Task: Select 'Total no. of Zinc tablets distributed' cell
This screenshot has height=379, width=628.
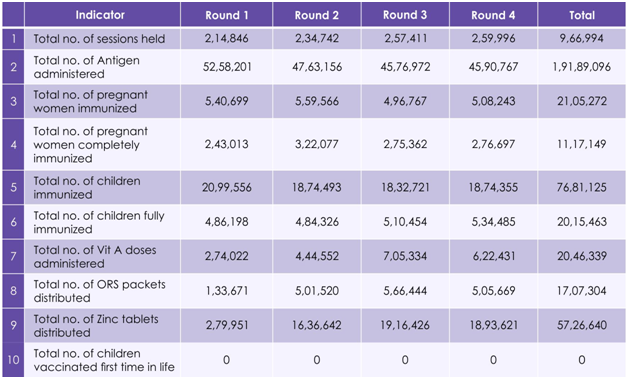Action: [x=102, y=325]
